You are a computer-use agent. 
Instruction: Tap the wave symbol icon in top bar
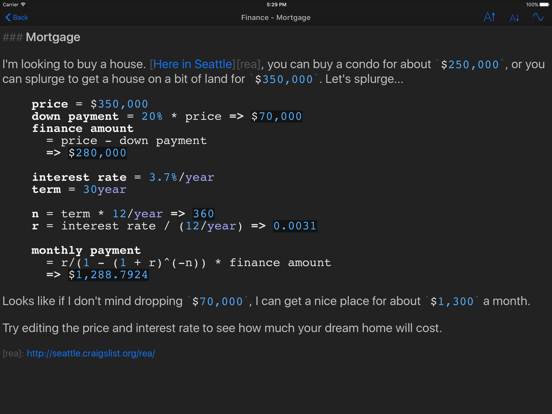coord(538,17)
